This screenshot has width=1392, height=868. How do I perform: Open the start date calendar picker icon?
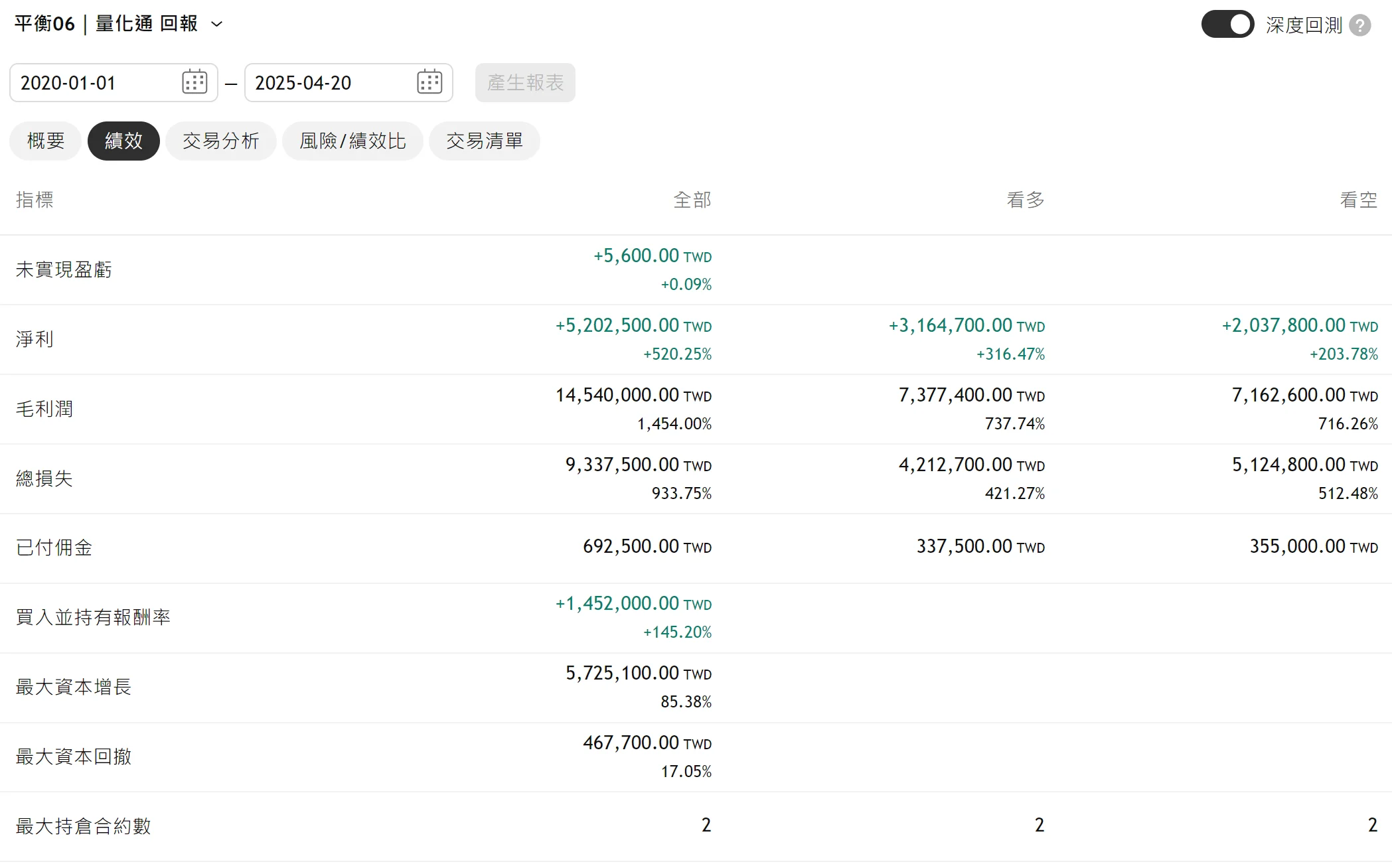click(194, 82)
